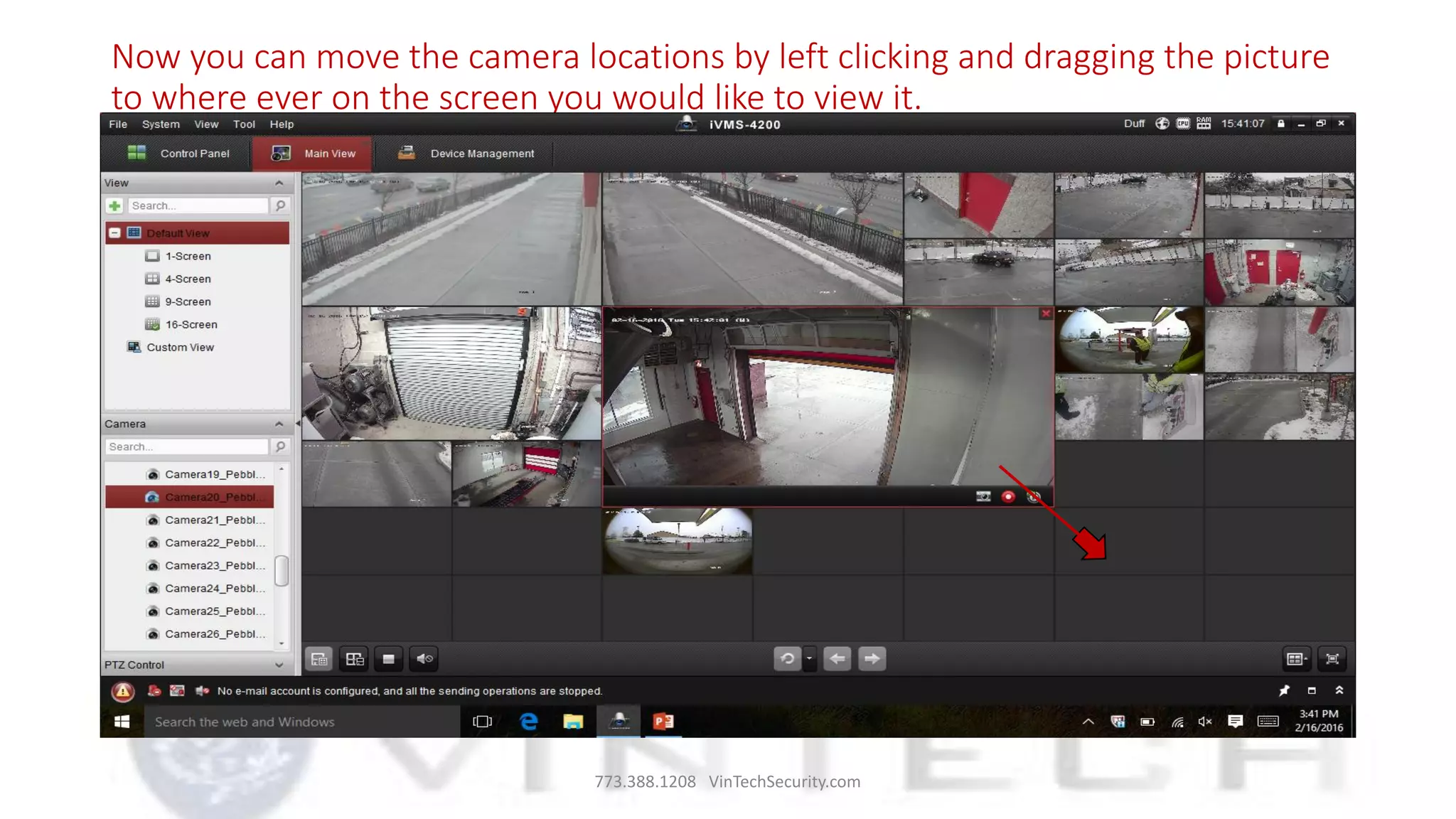Select the fisheye camera thumbnail in bottom row

click(x=678, y=541)
